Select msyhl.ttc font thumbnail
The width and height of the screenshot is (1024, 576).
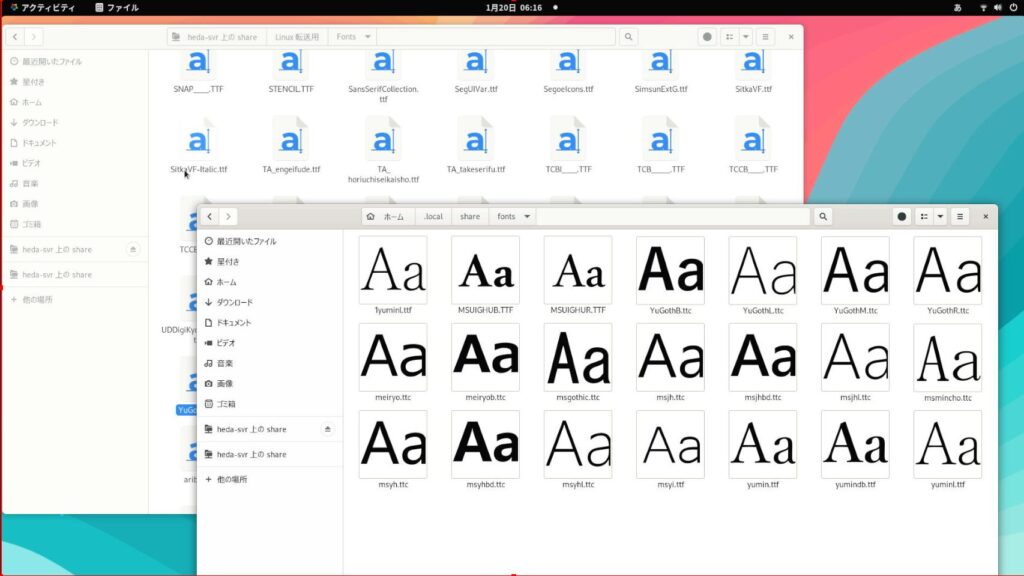(x=578, y=444)
